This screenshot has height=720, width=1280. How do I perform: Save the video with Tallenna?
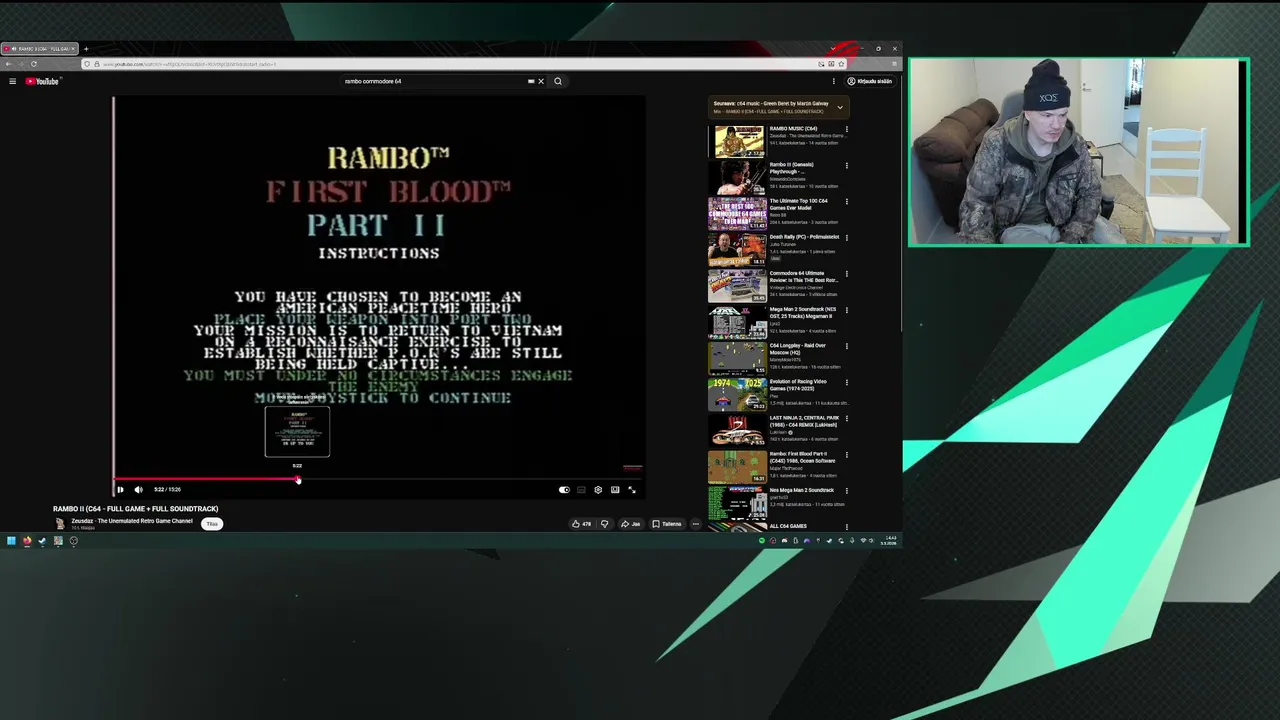point(666,524)
